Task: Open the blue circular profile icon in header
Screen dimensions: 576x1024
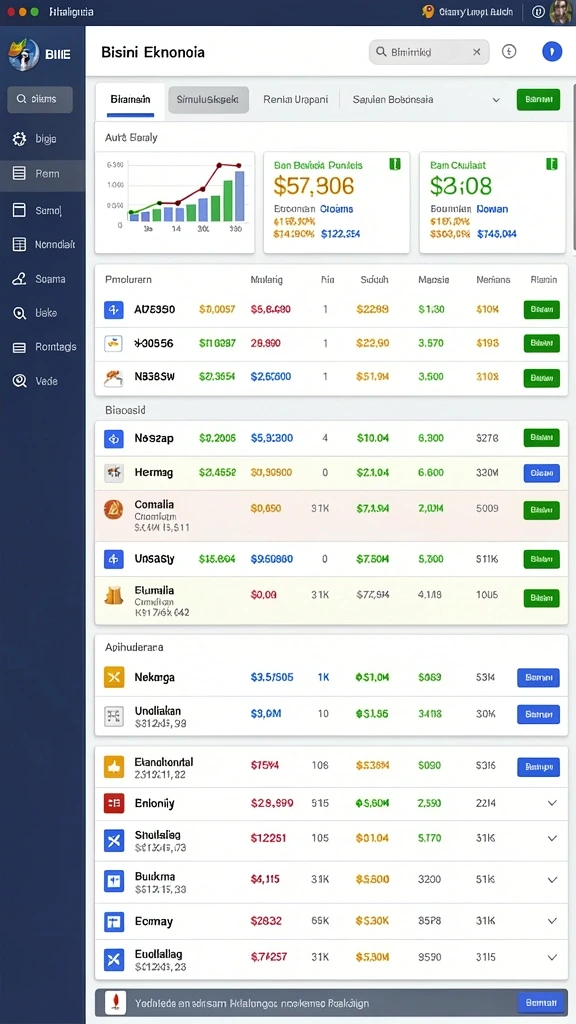Action: pos(552,52)
